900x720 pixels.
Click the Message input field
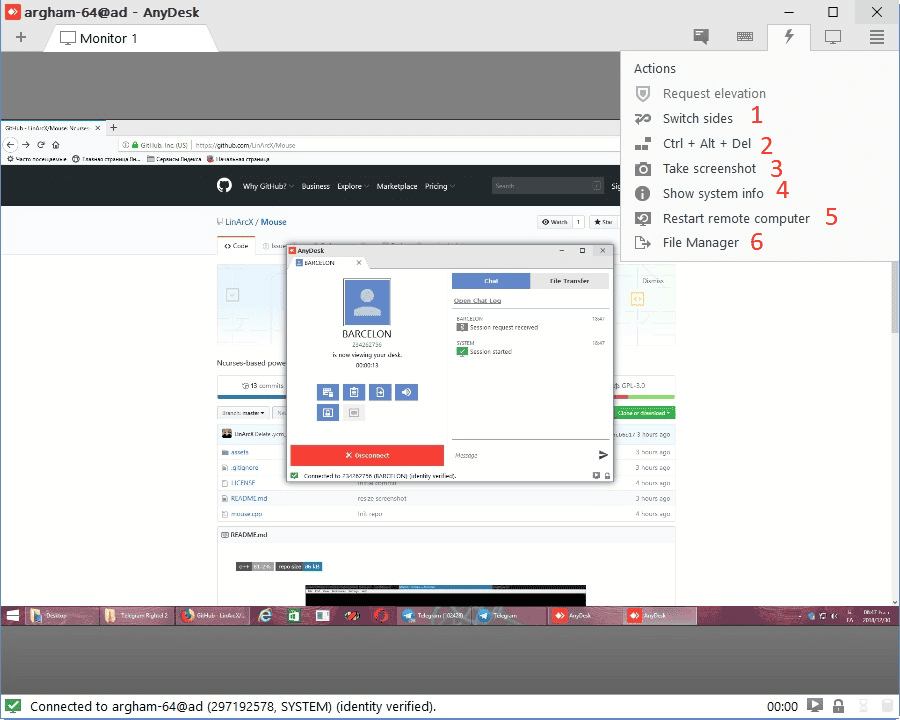point(522,455)
